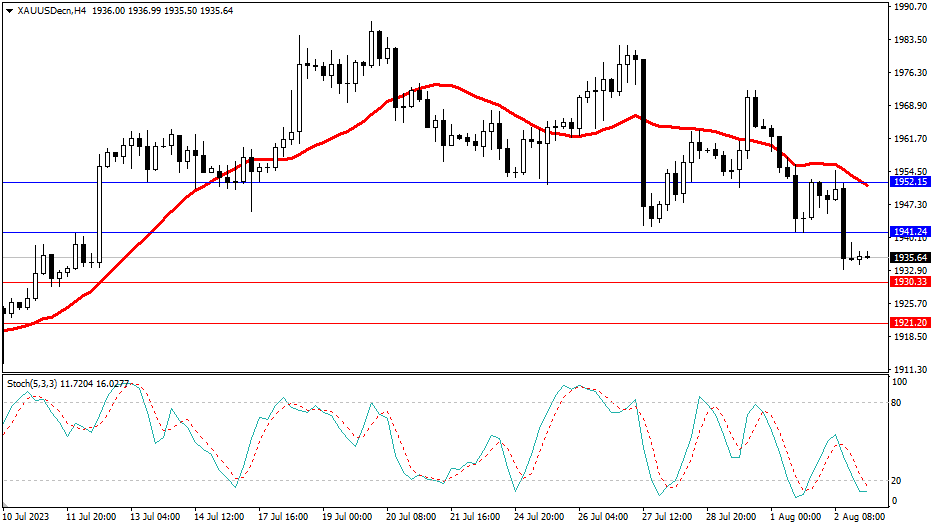Click the red 1921.20 price label
The height and width of the screenshot is (527, 934).
tap(910, 323)
